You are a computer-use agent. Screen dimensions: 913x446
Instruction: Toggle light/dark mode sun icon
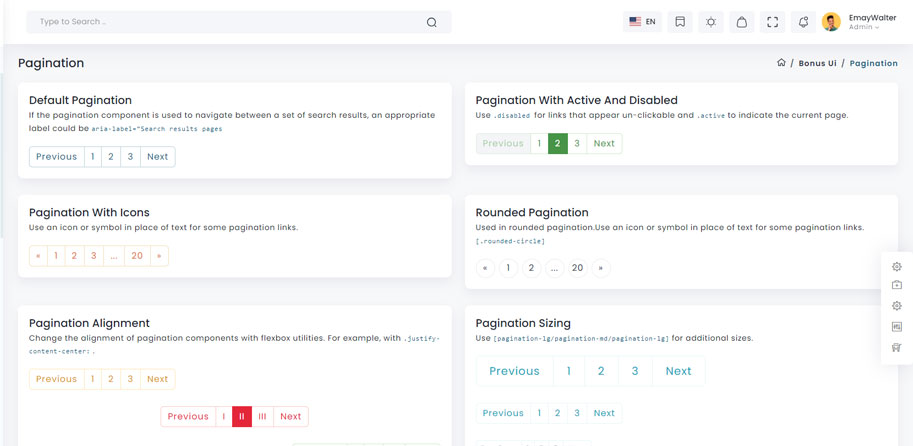(x=711, y=22)
